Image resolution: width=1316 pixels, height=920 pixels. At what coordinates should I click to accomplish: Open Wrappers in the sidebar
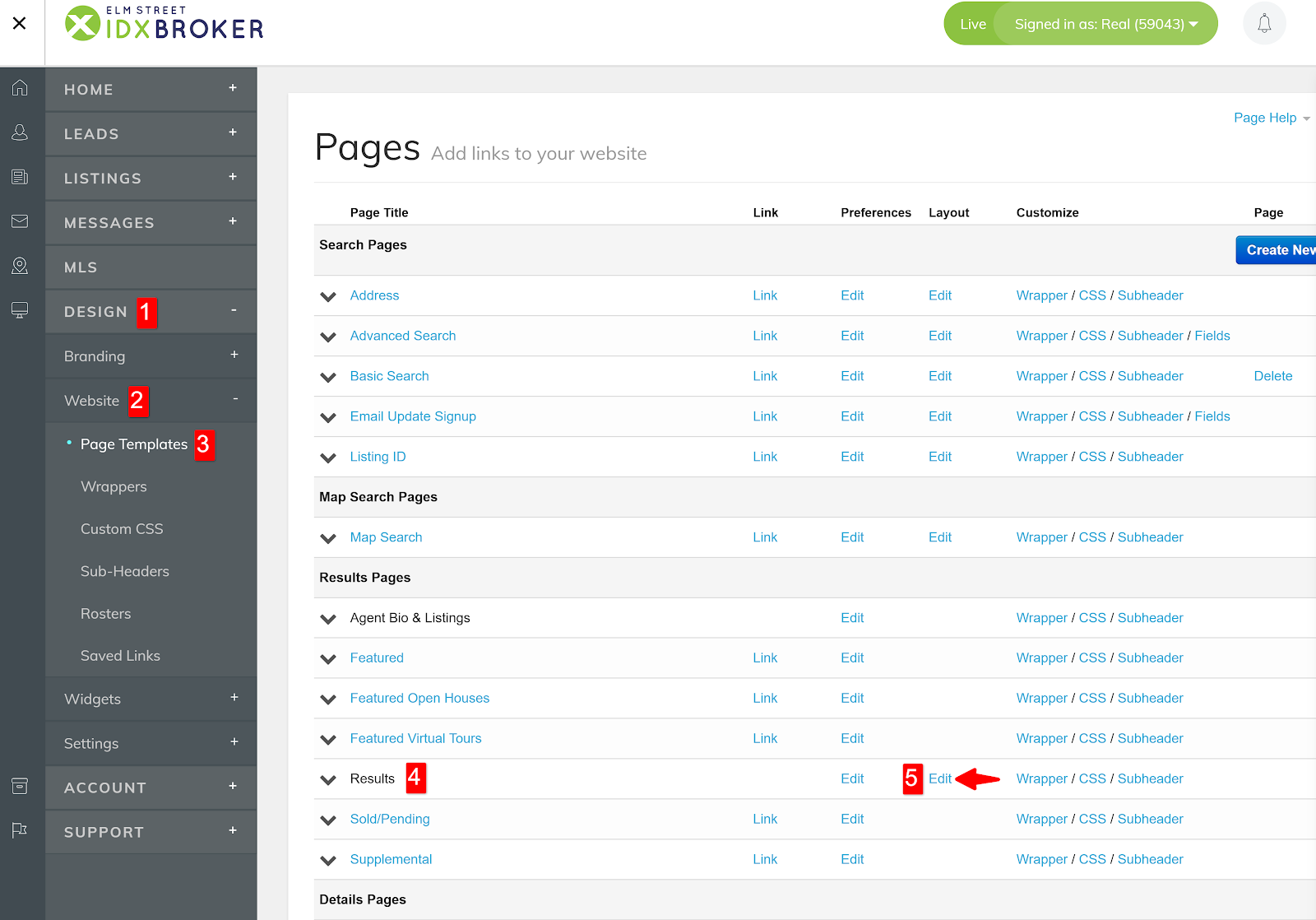[x=114, y=486]
